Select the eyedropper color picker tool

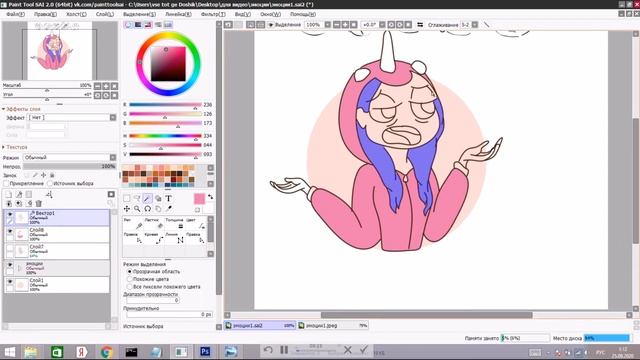click(169, 209)
